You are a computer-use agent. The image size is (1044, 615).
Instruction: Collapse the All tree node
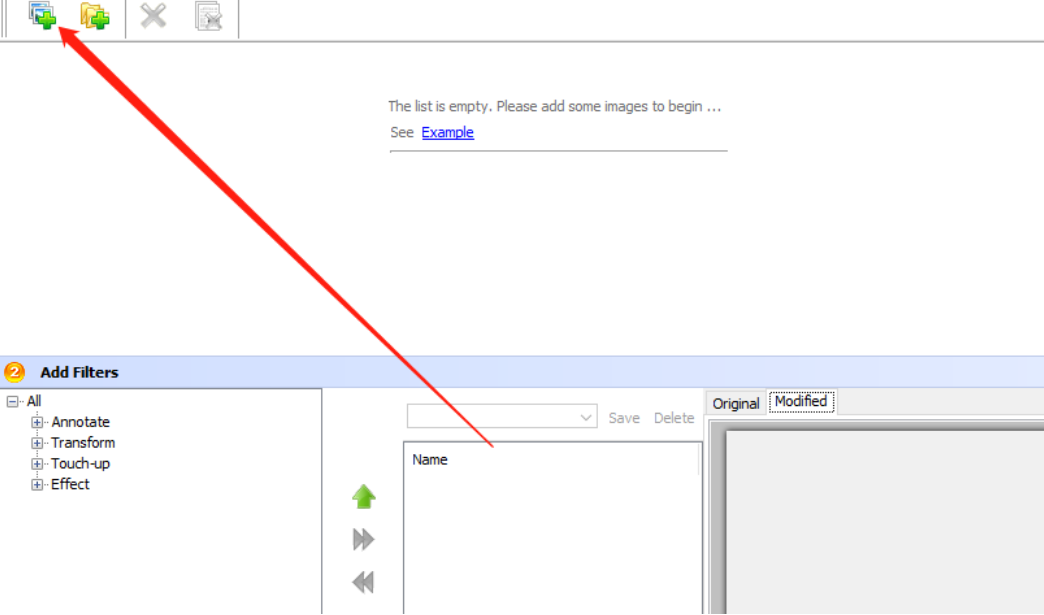(x=12, y=401)
